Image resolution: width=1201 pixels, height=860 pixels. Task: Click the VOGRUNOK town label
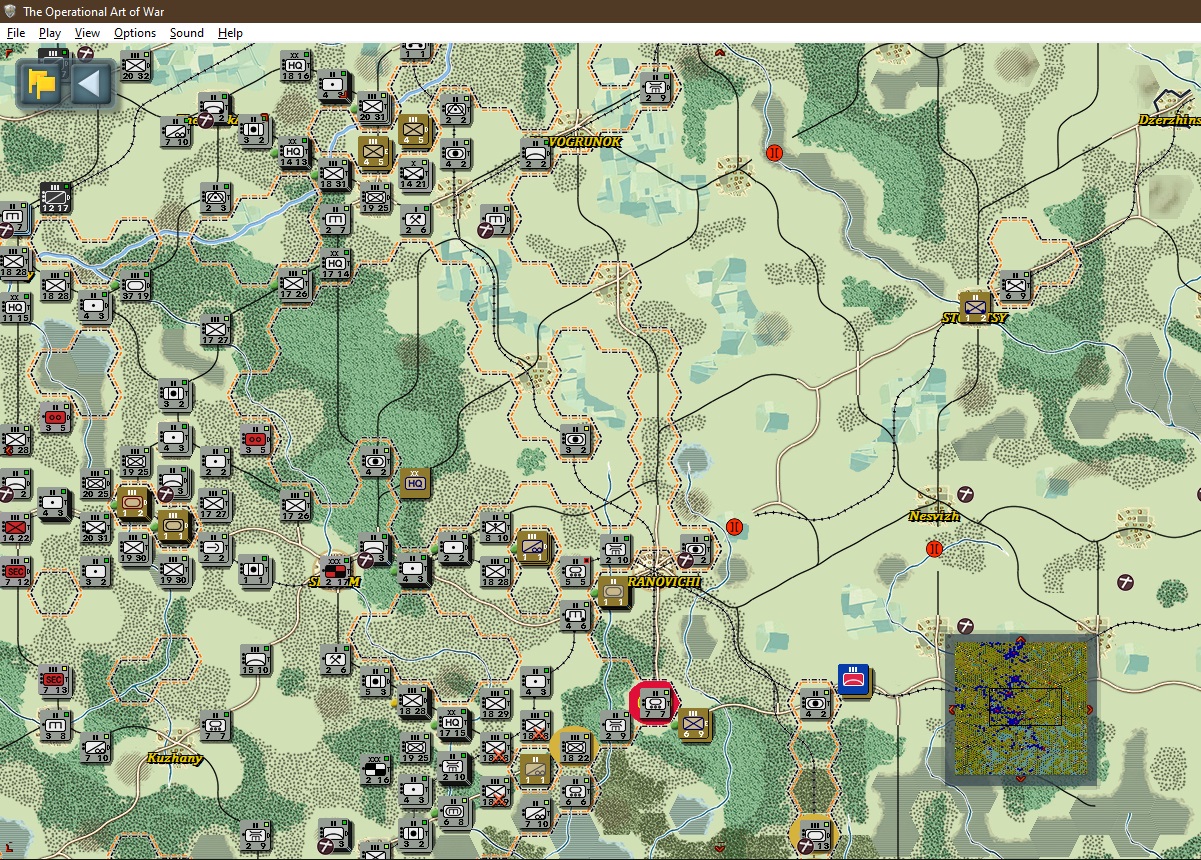584,142
